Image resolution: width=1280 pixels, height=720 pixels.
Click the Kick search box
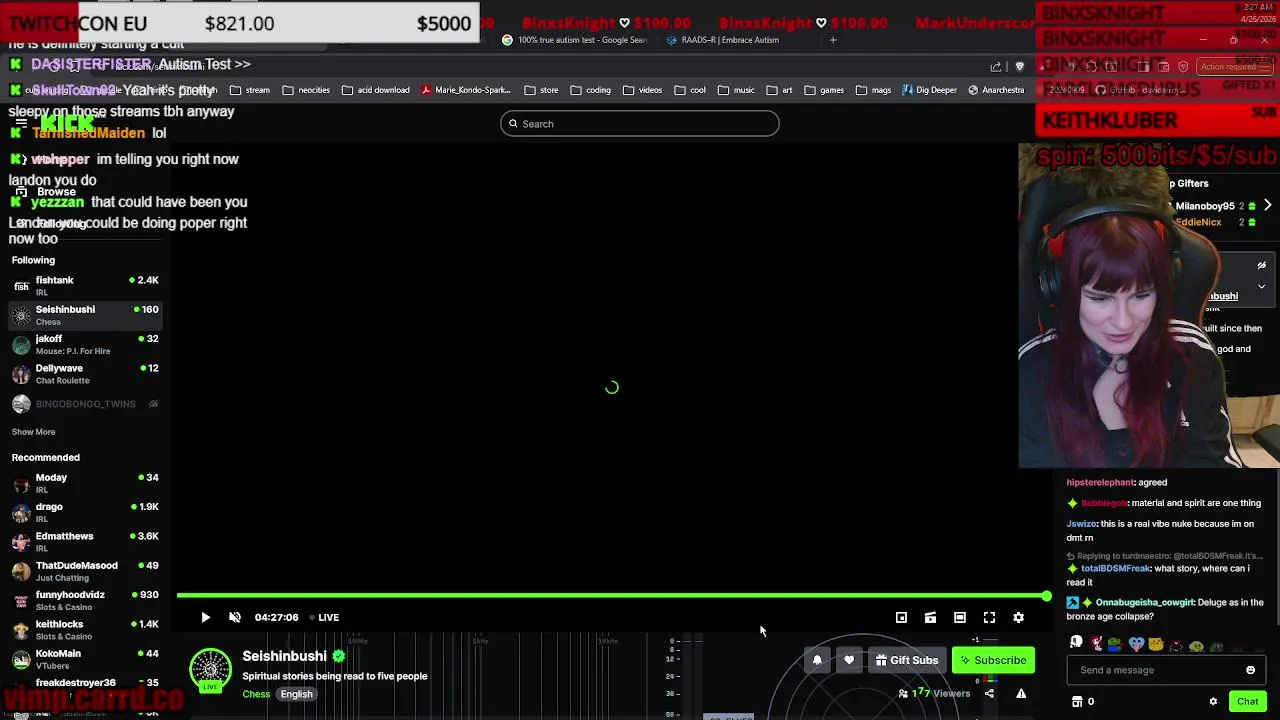640,124
